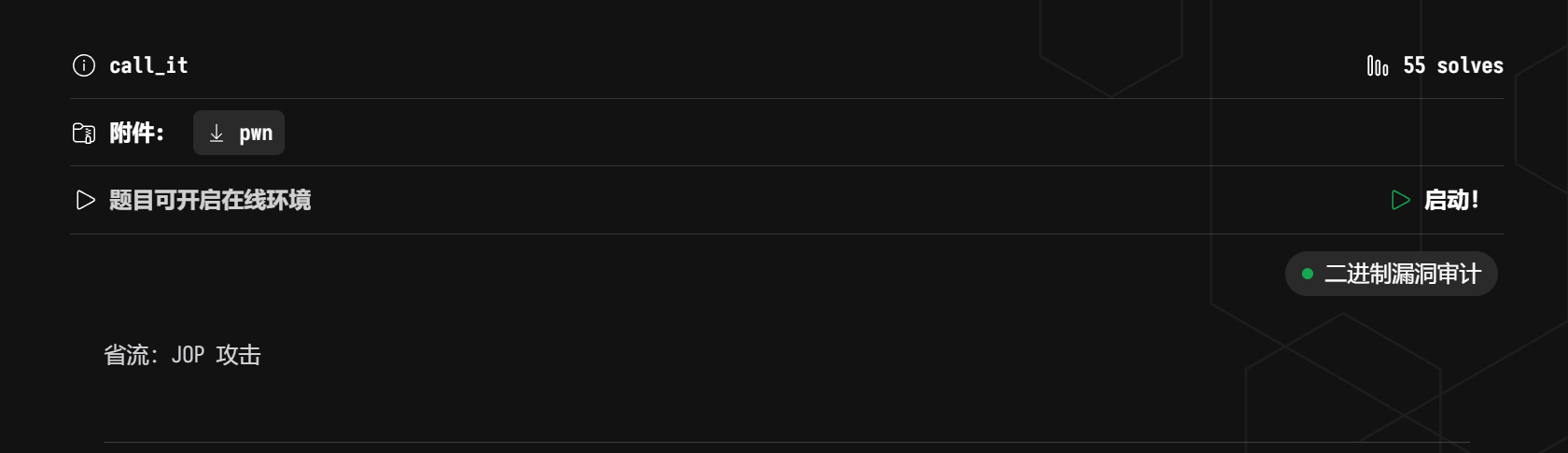This screenshot has width=1568, height=453.
Task: Click the outlined play triangle beside 题目可开启在线环境
Action: click(85, 200)
